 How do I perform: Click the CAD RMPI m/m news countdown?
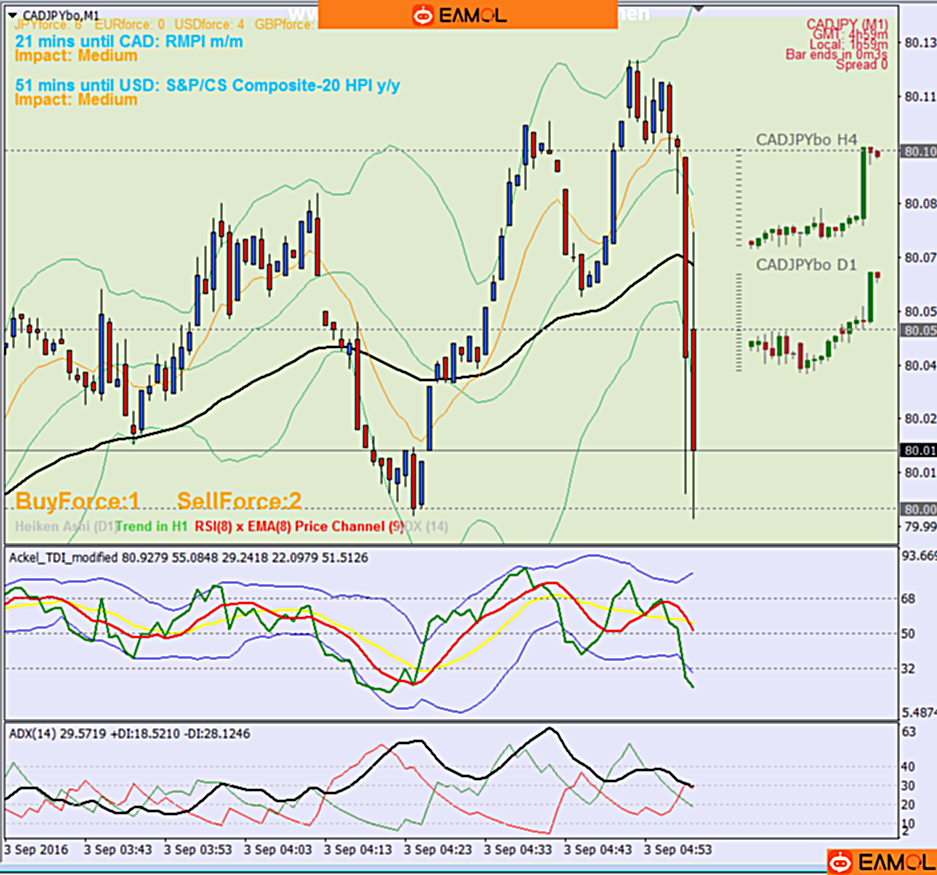point(129,42)
